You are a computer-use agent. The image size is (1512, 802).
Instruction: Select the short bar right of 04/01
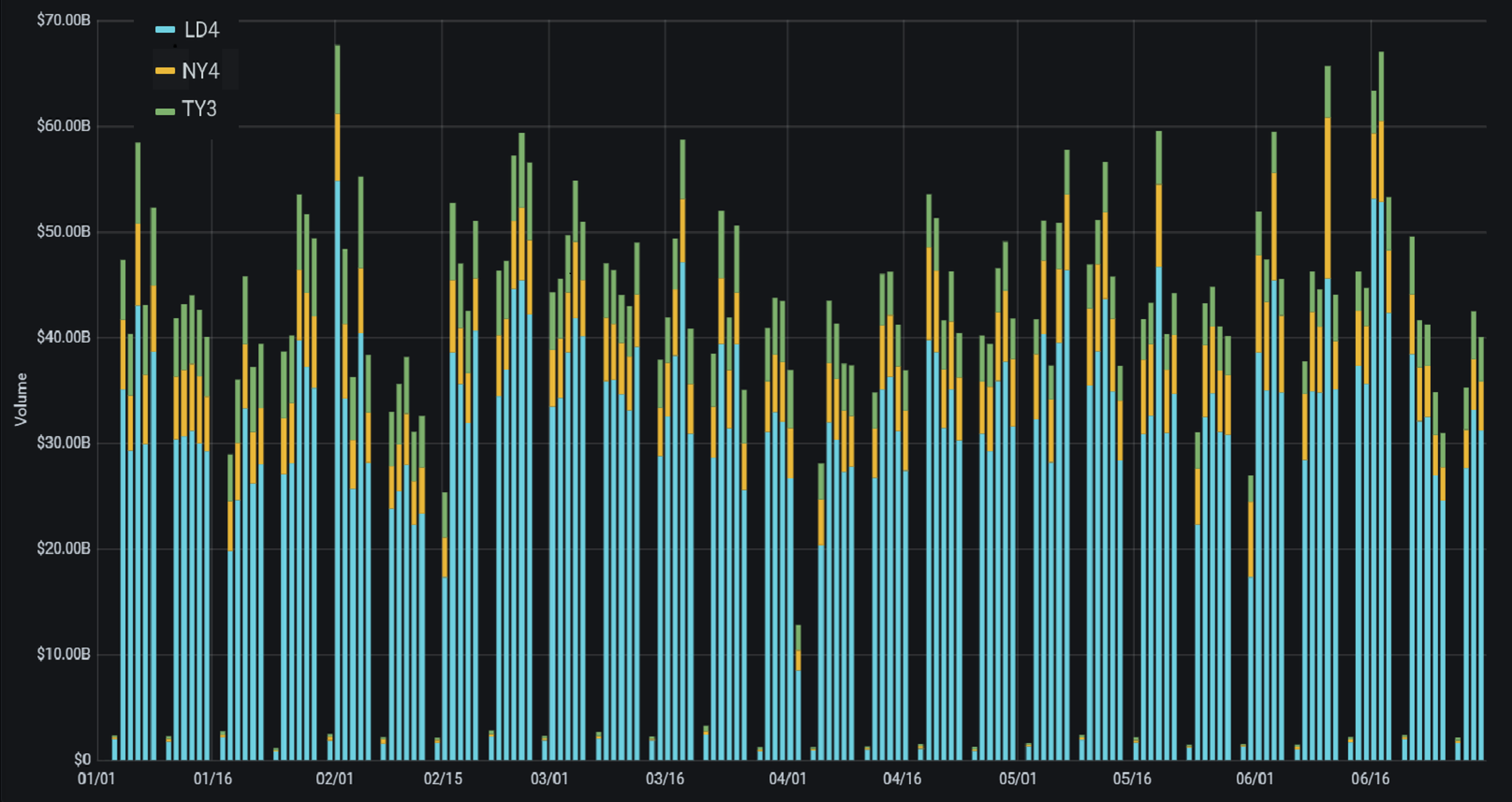798,693
